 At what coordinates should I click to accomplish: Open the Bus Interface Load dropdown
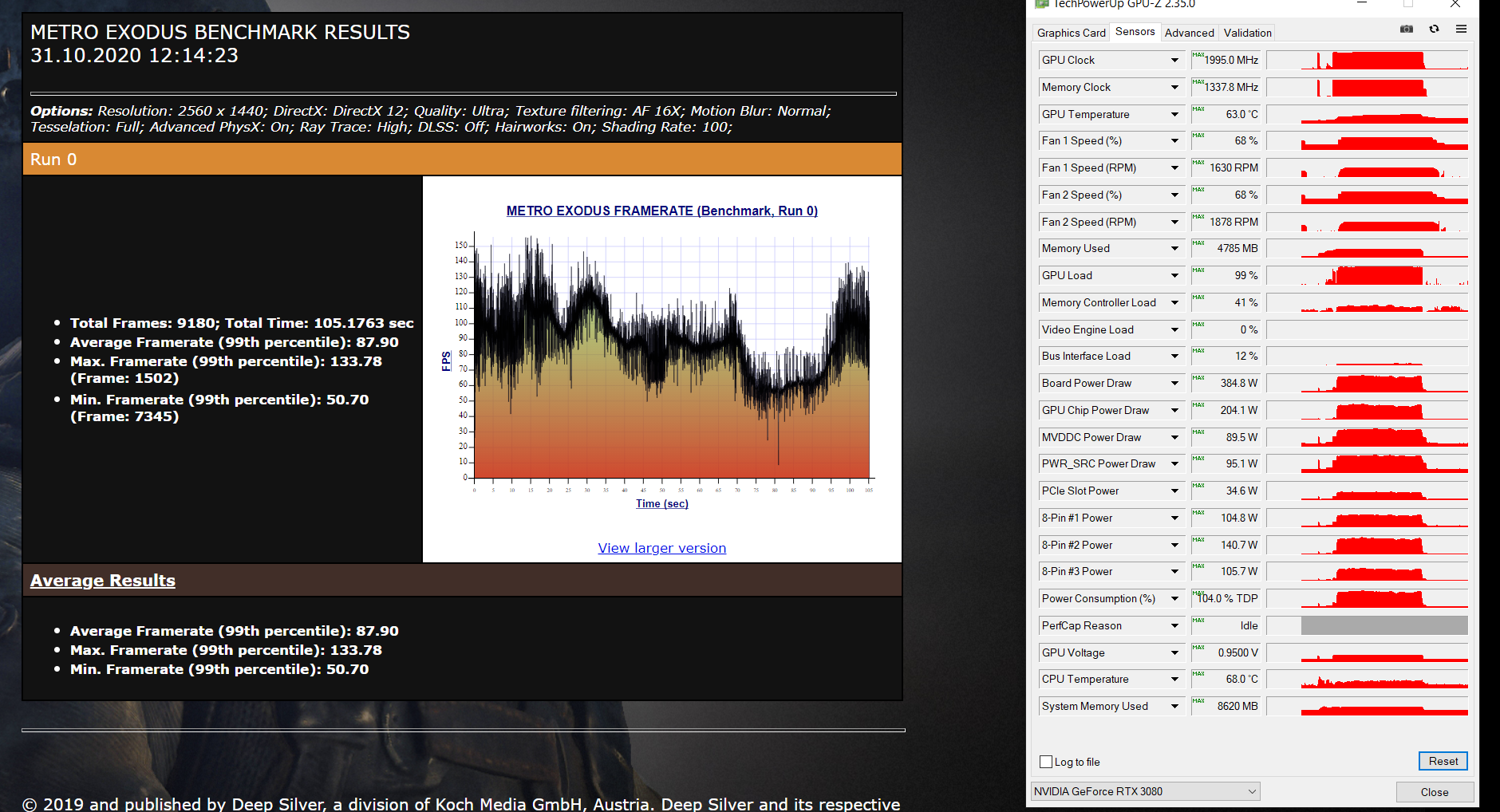[1174, 357]
